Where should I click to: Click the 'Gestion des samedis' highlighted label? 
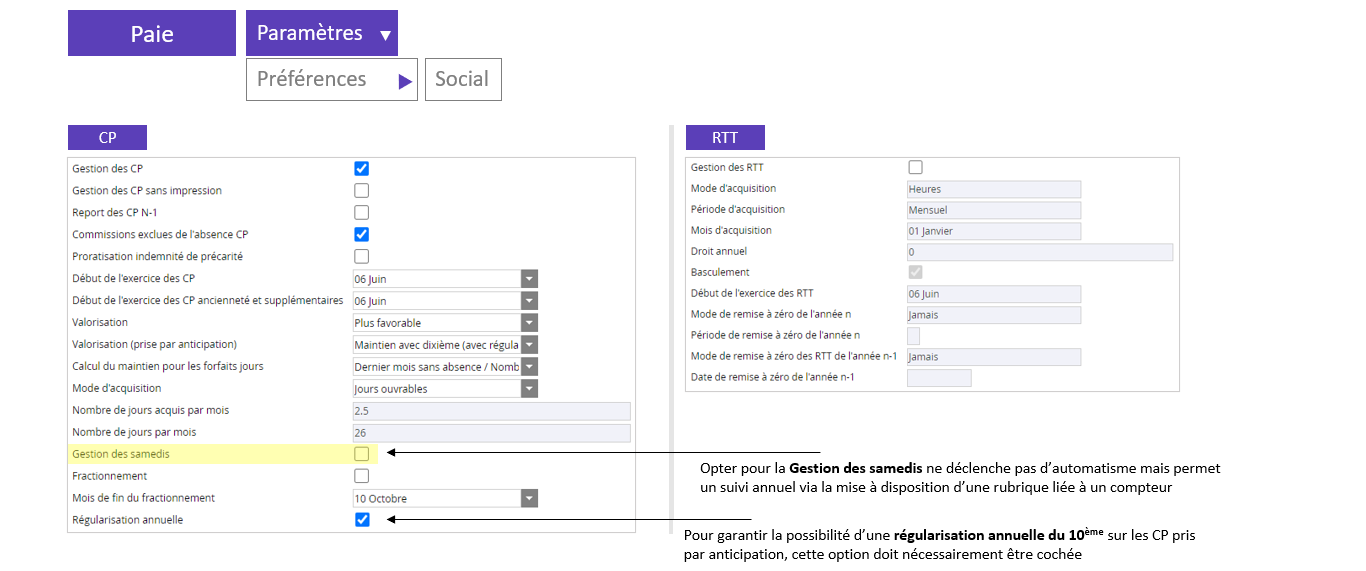[121, 454]
